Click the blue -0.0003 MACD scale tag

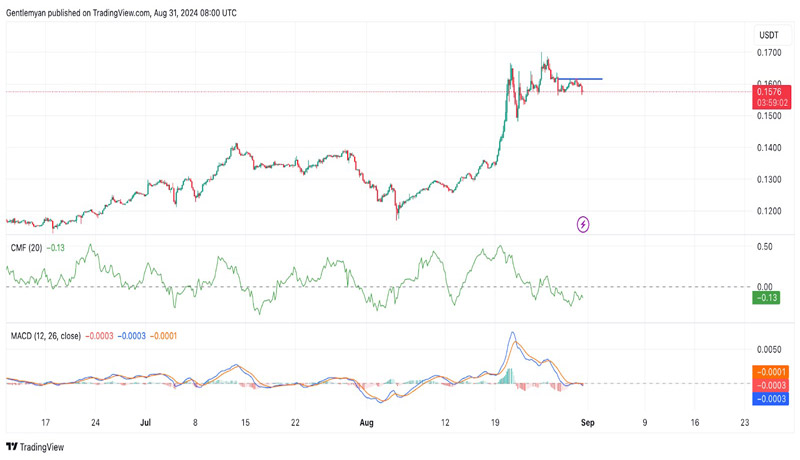pos(770,399)
